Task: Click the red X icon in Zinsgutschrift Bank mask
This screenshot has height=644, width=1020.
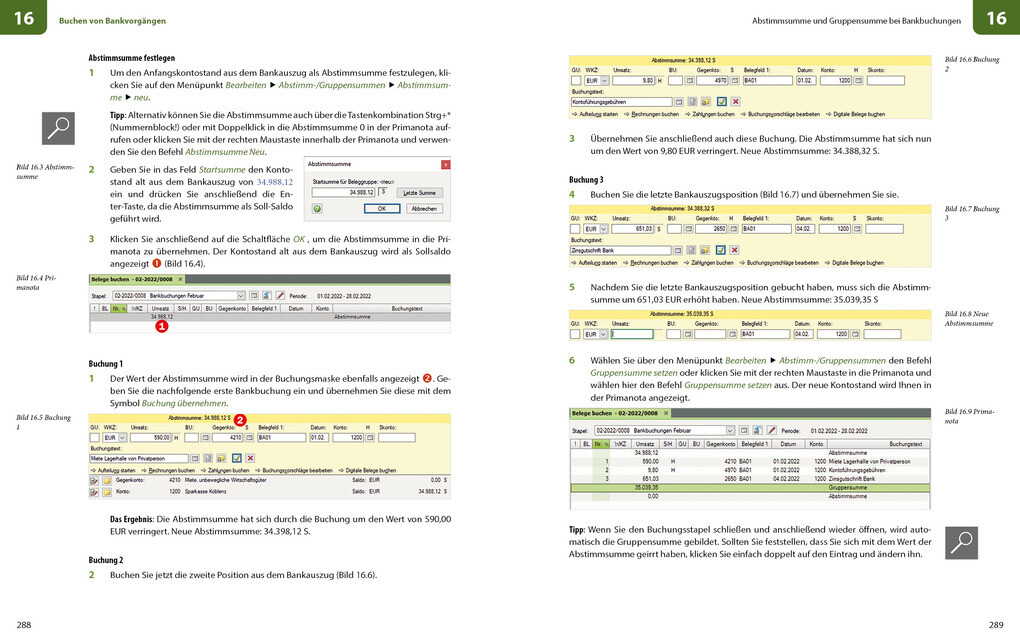Action: point(734,250)
